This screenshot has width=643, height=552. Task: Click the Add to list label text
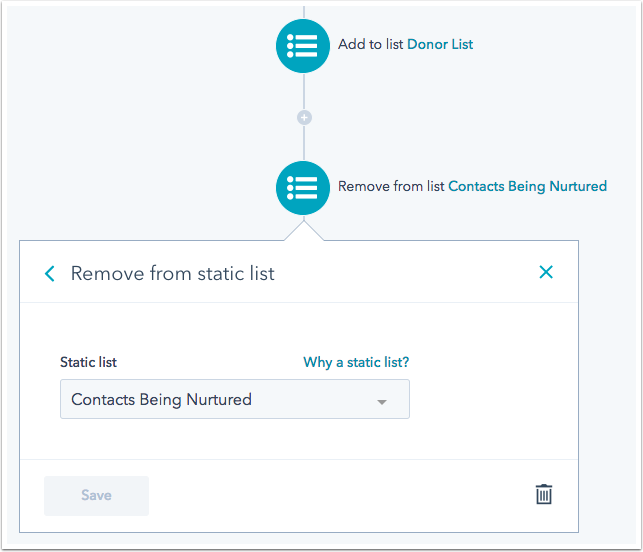(x=370, y=44)
